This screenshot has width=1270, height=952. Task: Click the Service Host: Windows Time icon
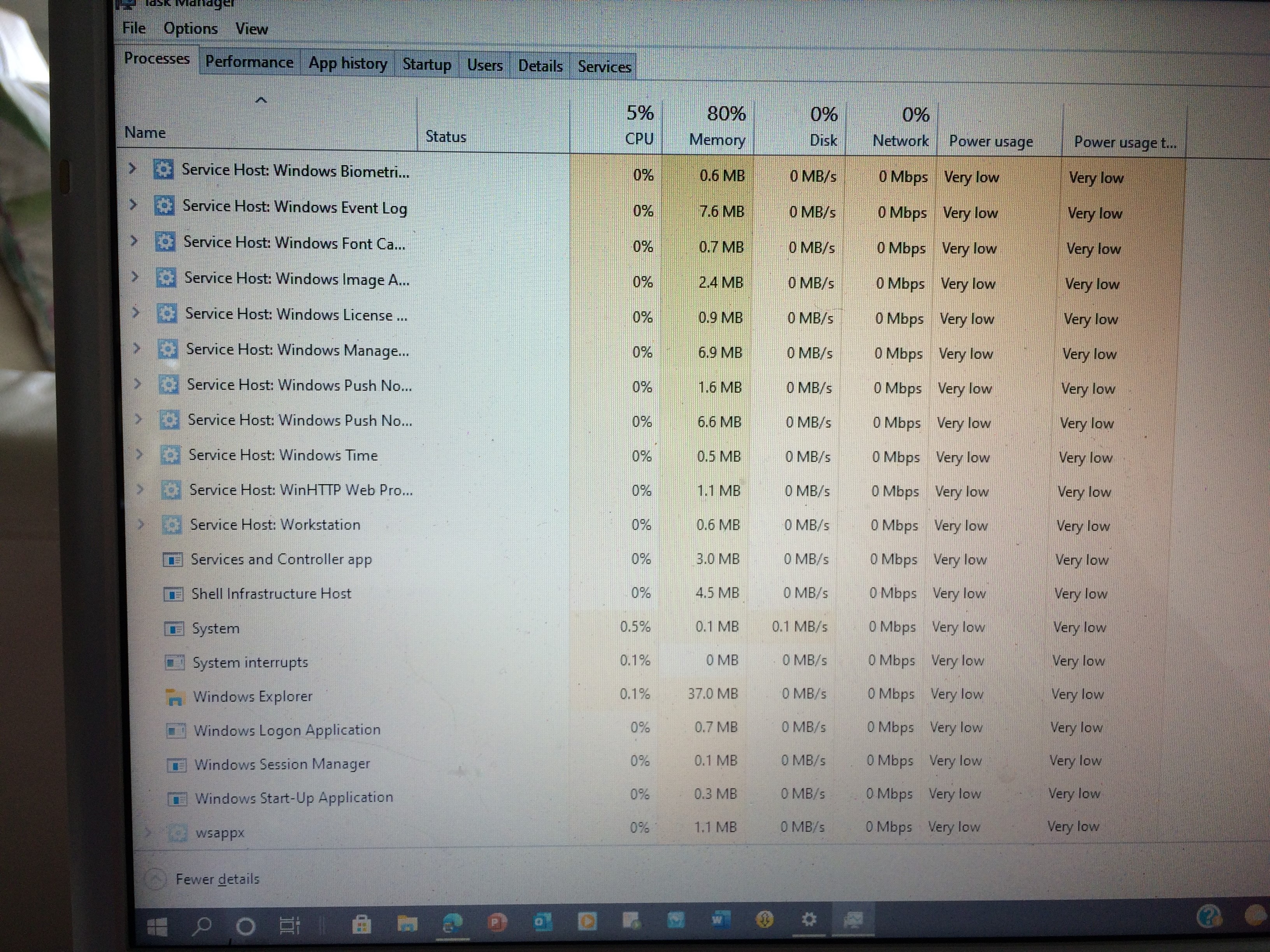point(170,455)
